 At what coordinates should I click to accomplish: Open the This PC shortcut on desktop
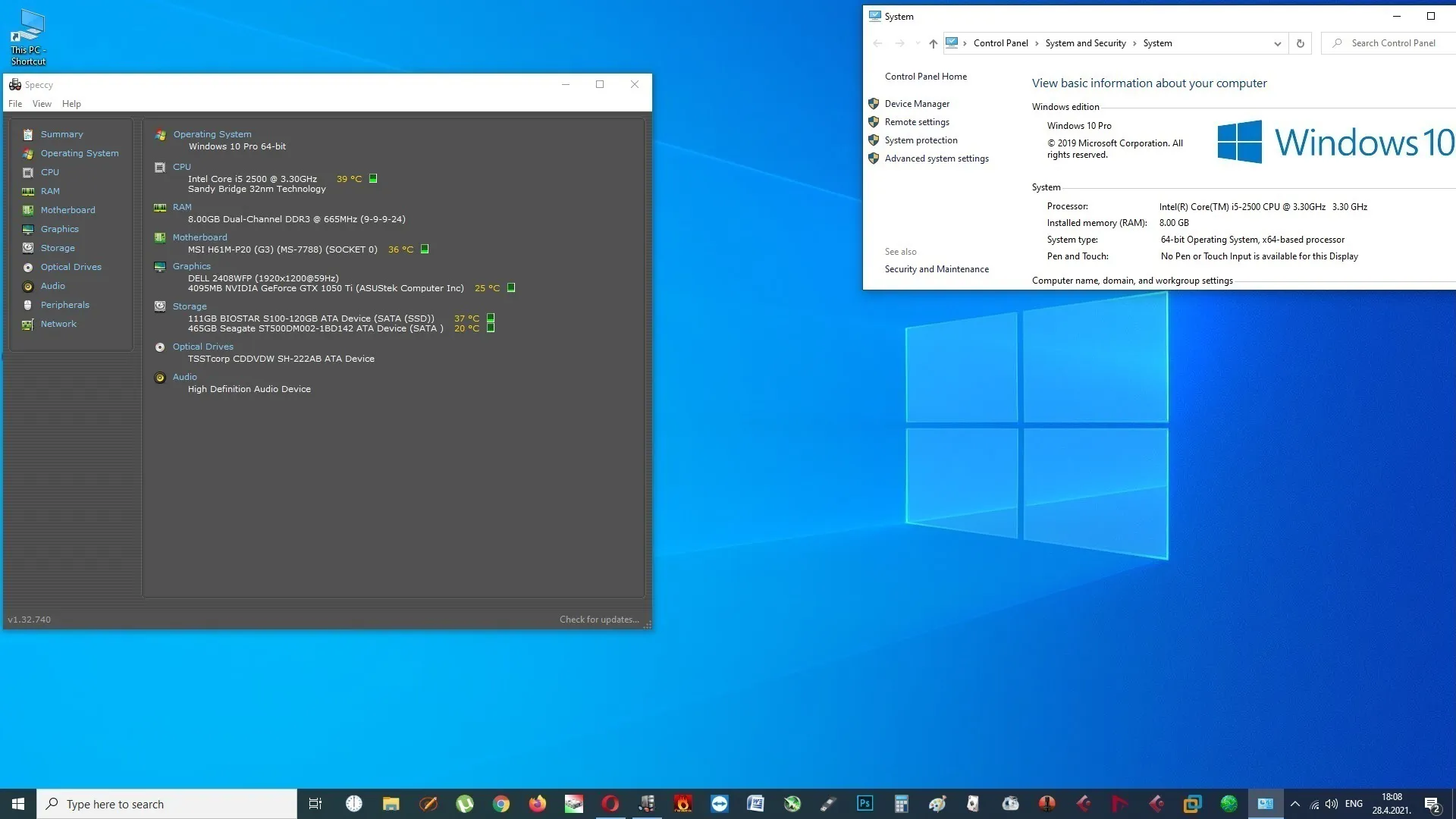(x=28, y=36)
